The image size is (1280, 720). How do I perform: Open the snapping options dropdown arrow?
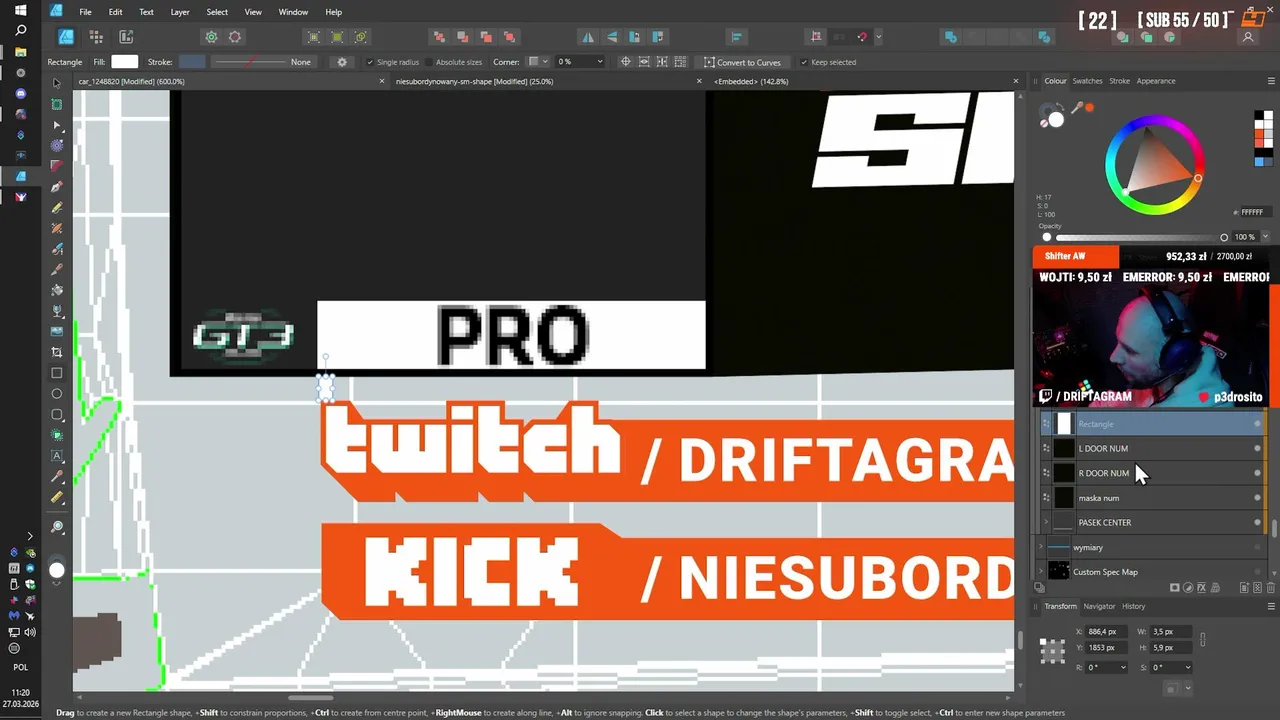[878, 37]
